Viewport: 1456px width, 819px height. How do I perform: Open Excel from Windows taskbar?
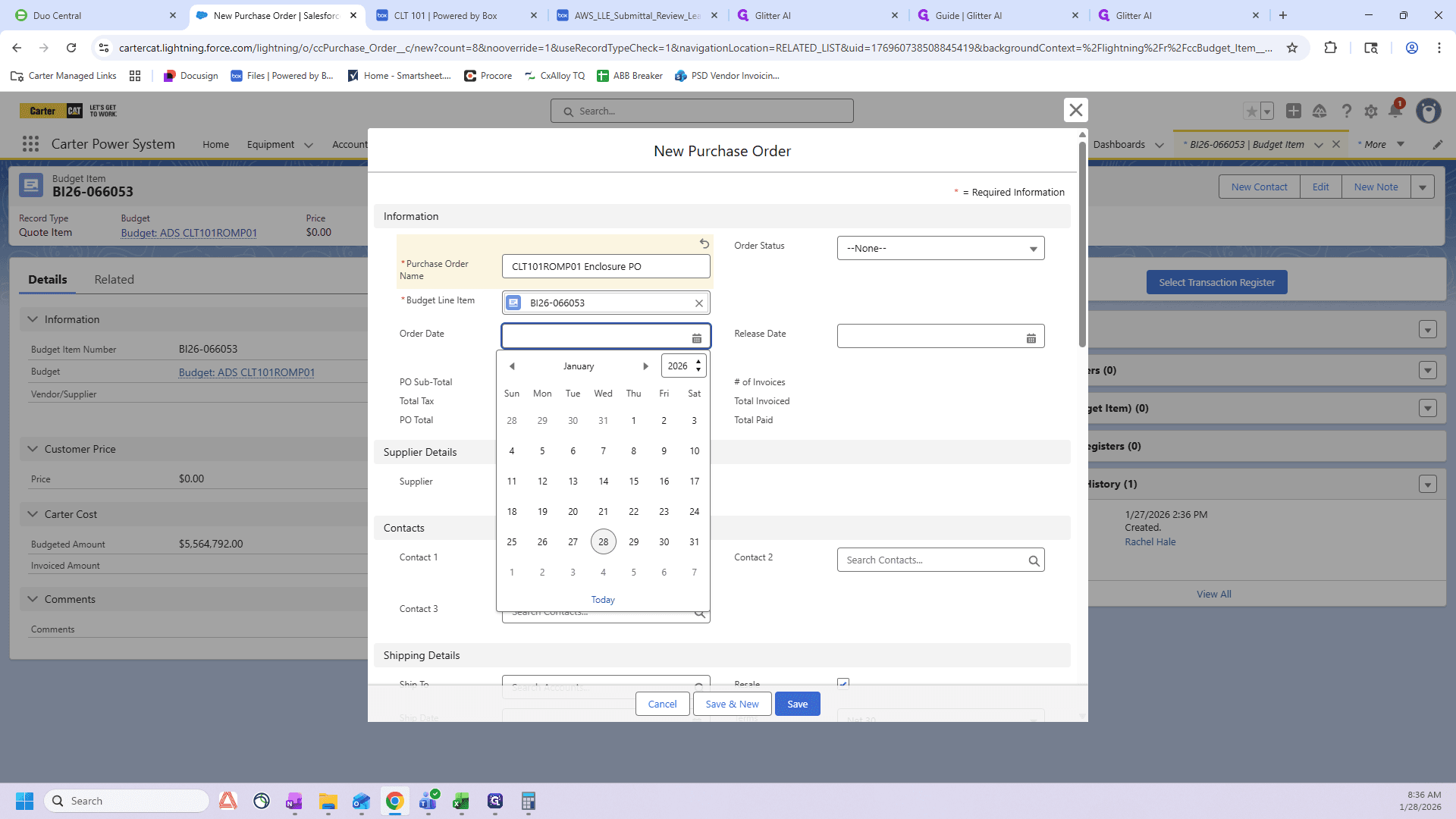(461, 802)
